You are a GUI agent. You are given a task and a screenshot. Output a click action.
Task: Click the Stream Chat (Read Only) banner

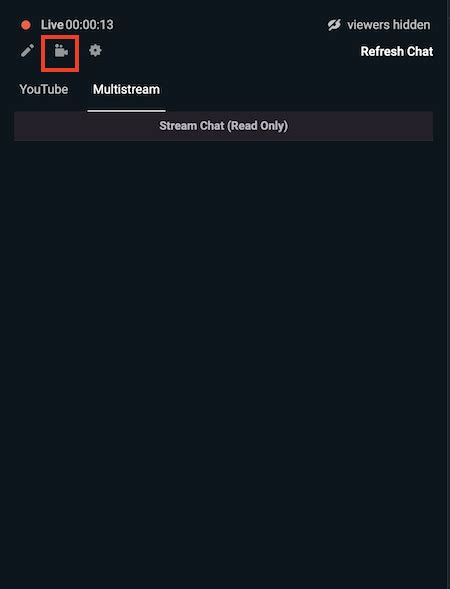223,126
